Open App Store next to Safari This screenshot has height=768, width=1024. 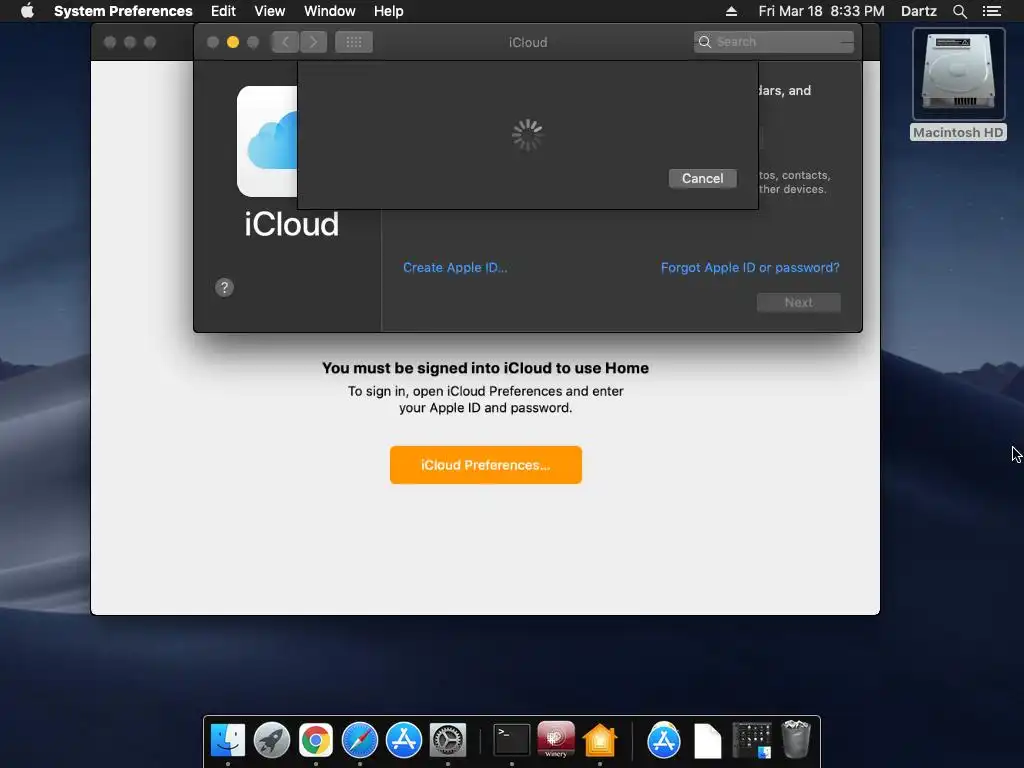click(404, 740)
